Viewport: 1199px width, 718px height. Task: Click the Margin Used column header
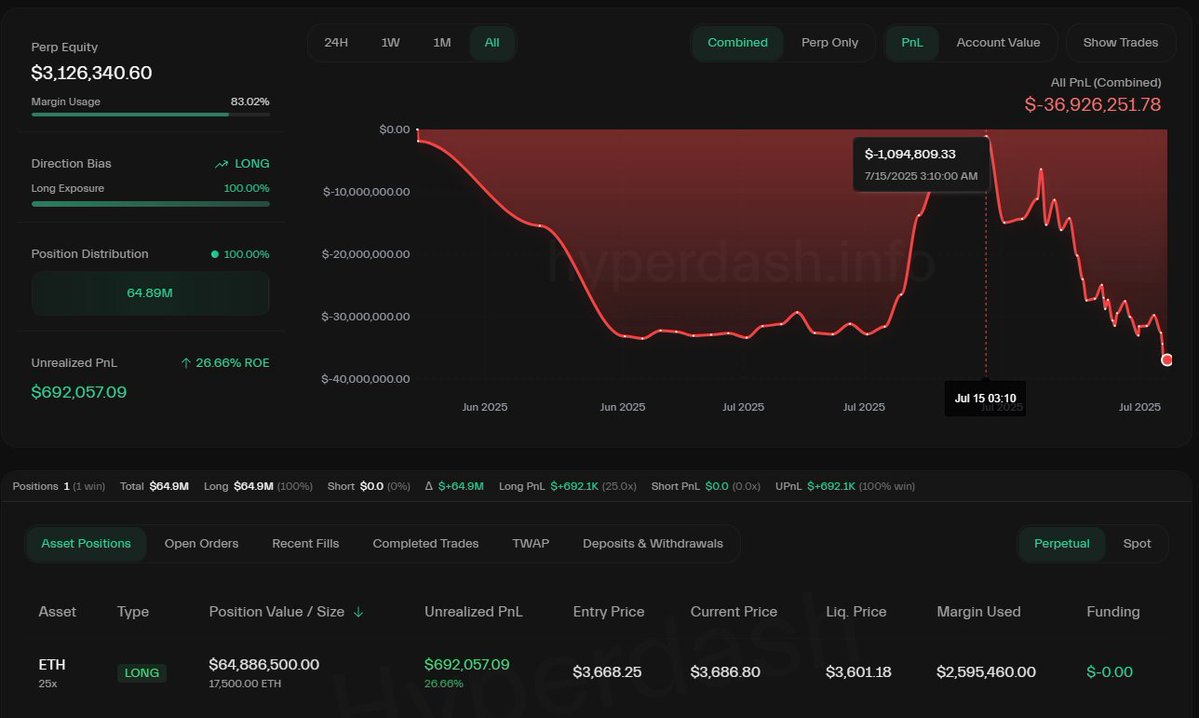[x=979, y=612]
